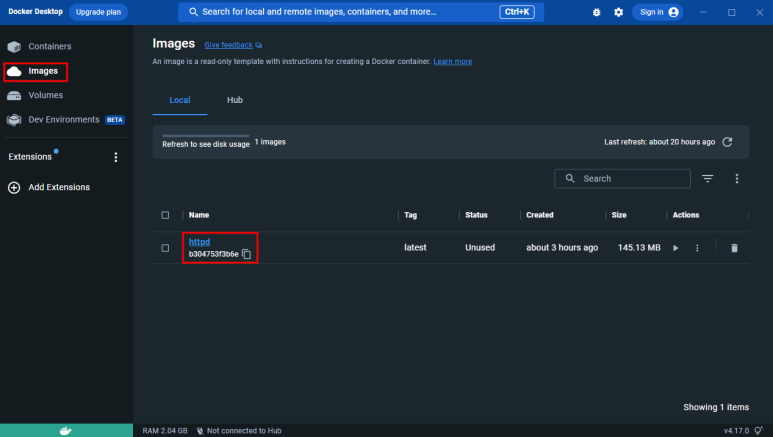This screenshot has height=437, width=773.
Task: Click the '1 images' count text
Action: [x=270, y=142]
